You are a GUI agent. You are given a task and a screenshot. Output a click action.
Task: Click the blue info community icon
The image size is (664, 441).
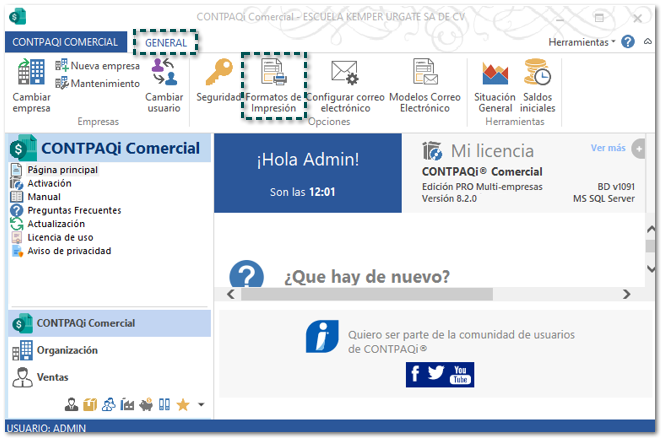tap(322, 336)
